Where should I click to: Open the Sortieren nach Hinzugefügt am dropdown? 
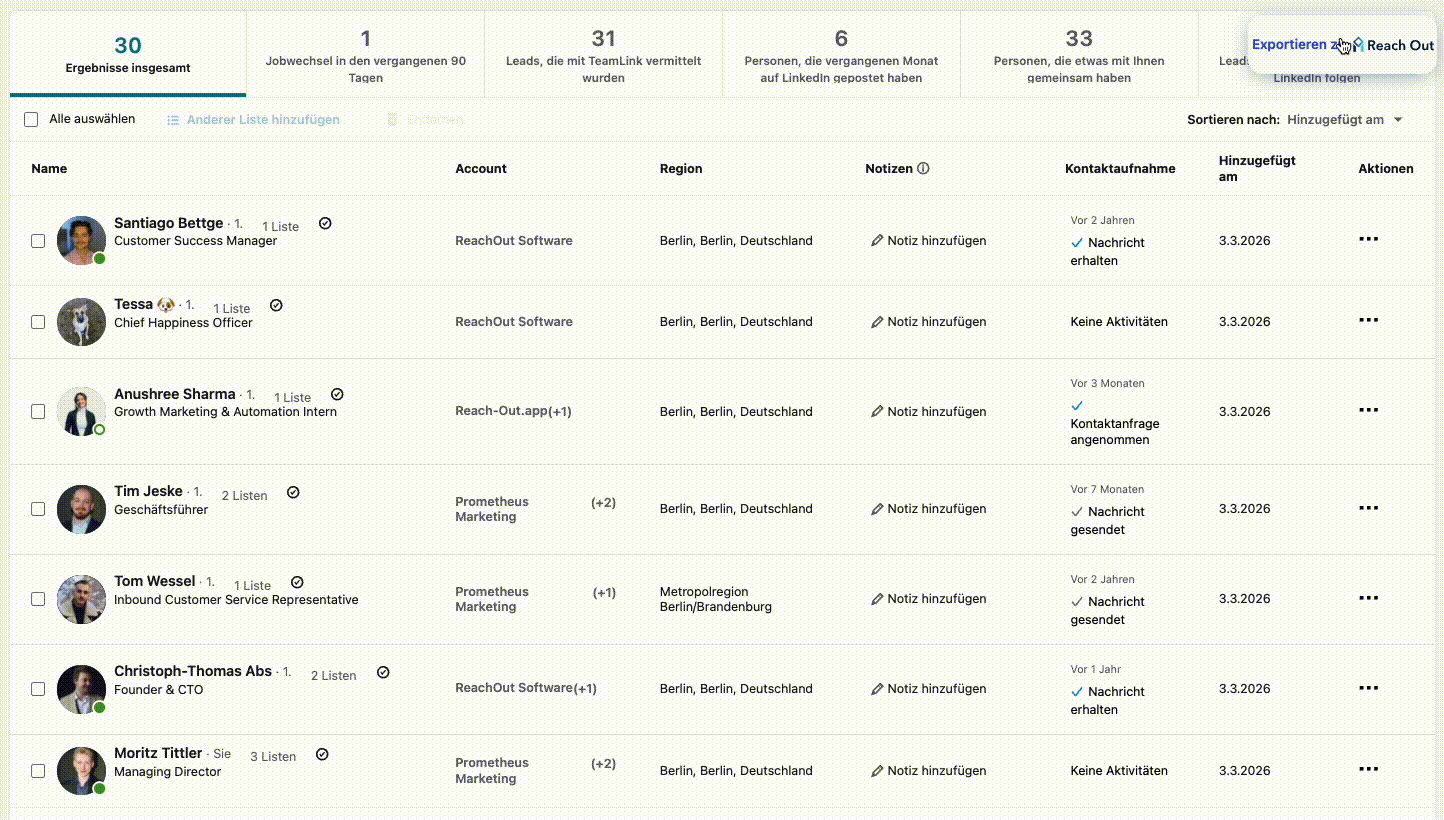1345,120
